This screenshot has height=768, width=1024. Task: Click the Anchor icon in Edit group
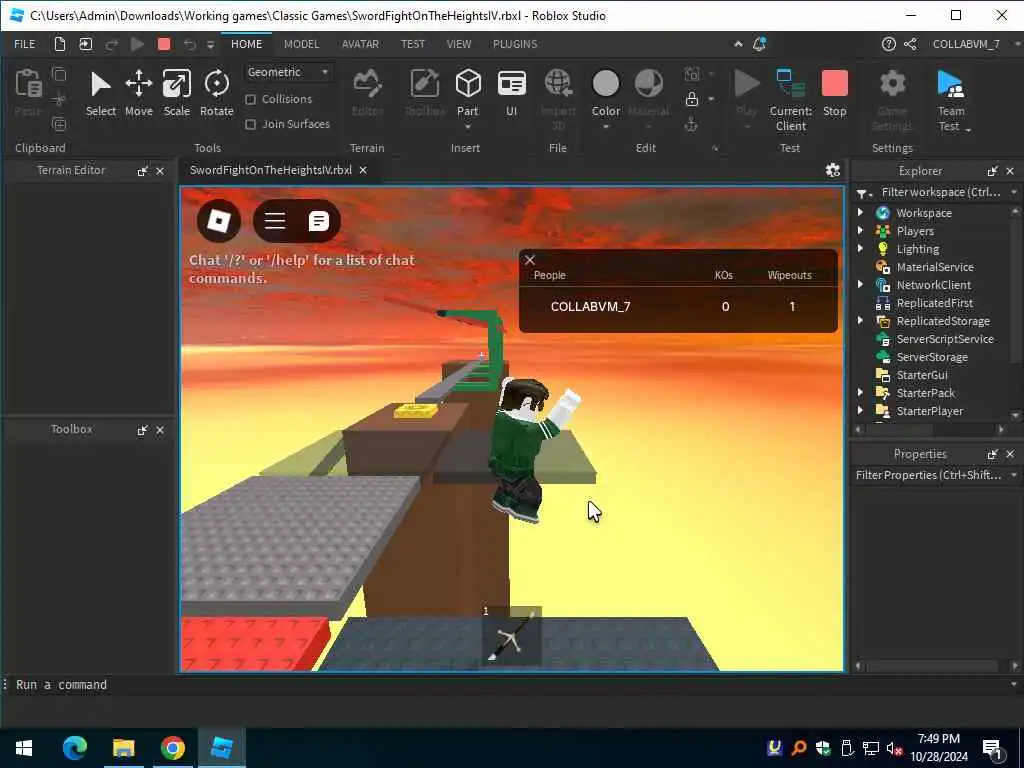point(692,124)
